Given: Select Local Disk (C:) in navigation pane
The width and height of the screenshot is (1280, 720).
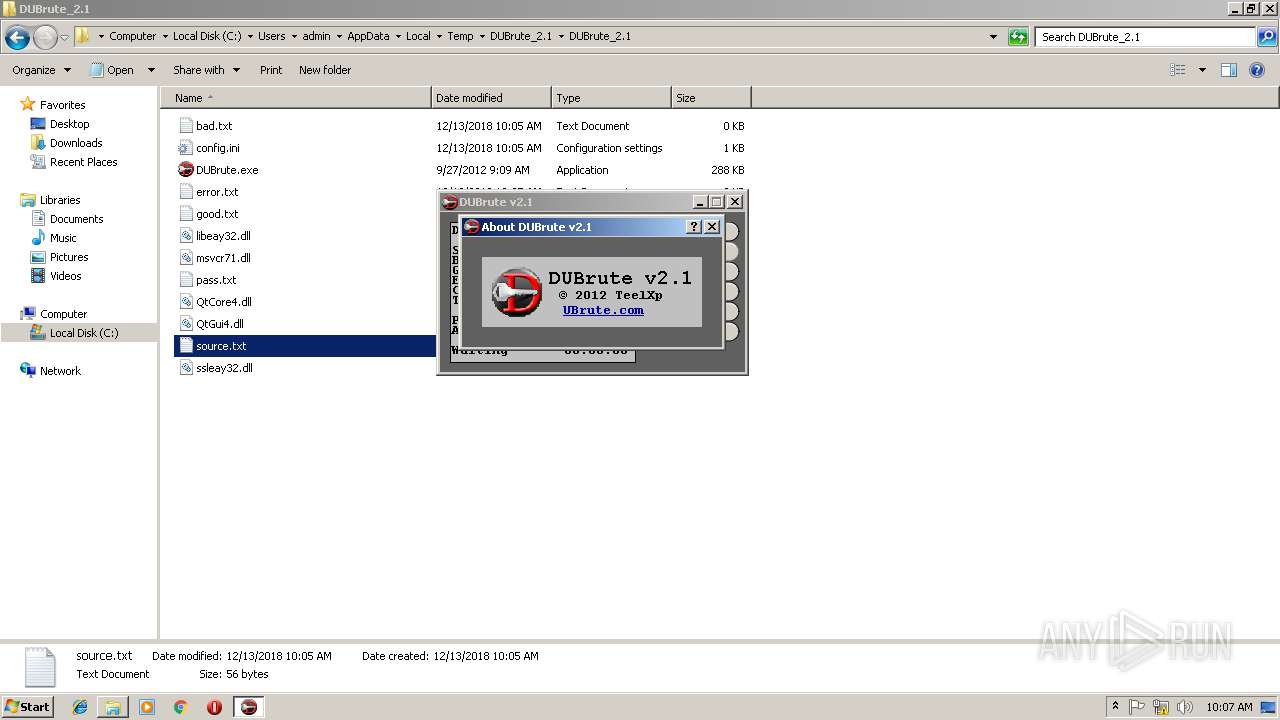Looking at the screenshot, I should pyautogui.click(x=84, y=333).
